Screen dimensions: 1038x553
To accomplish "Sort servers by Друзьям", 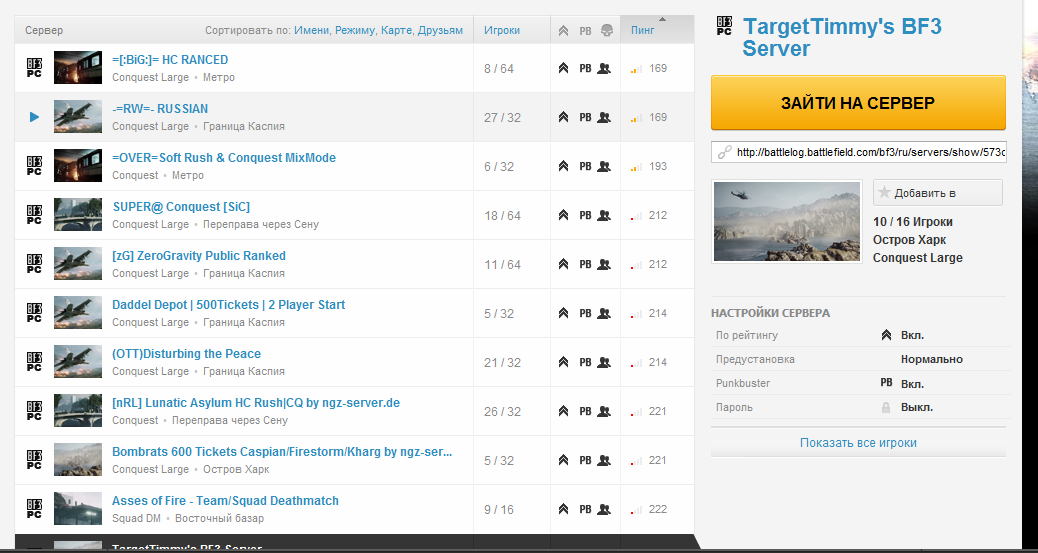I will pyautogui.click(x=440, y=30).
